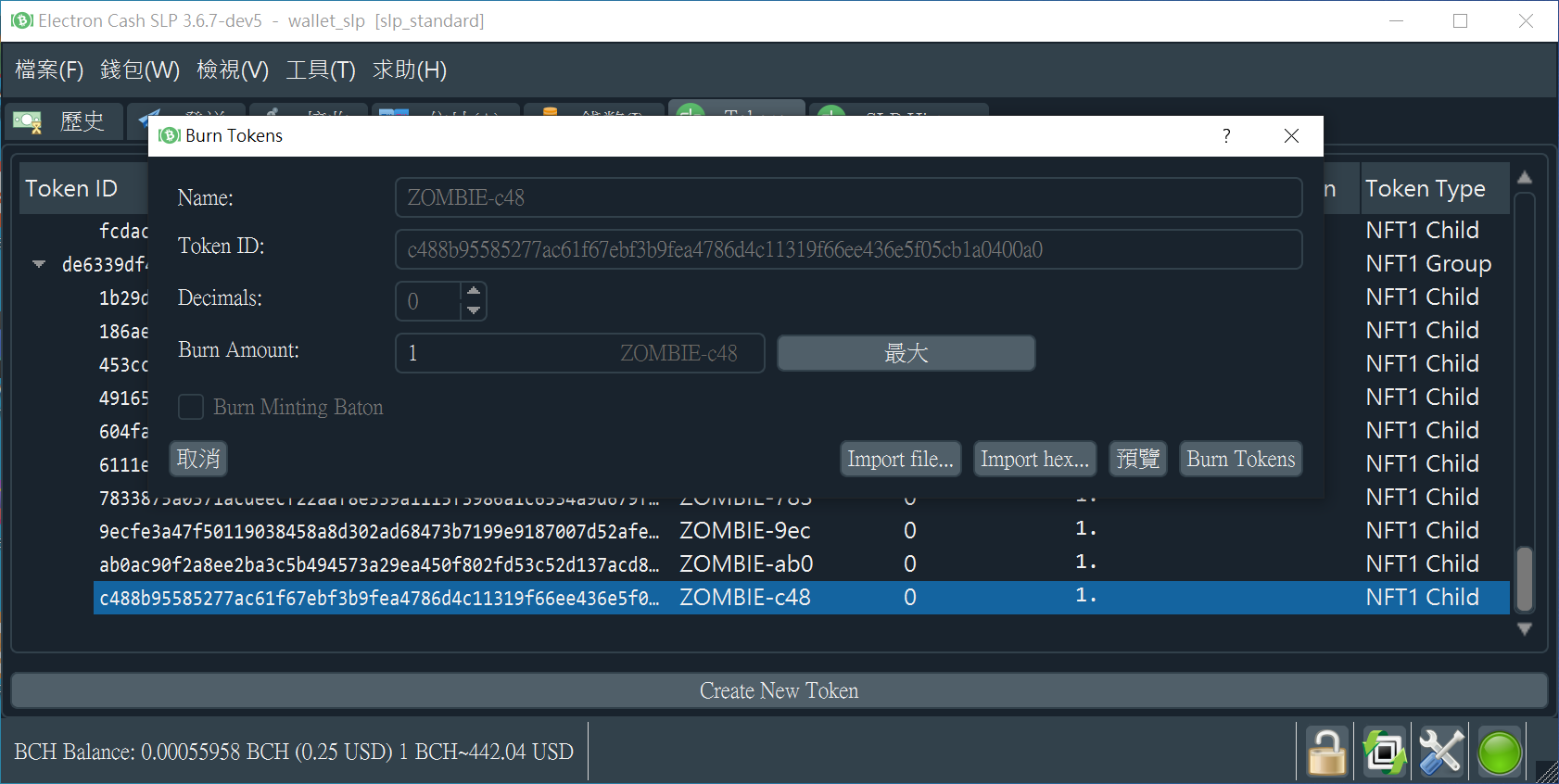Click the BCH Balance status text
The image size is (1559, 784).
[294, 752]
